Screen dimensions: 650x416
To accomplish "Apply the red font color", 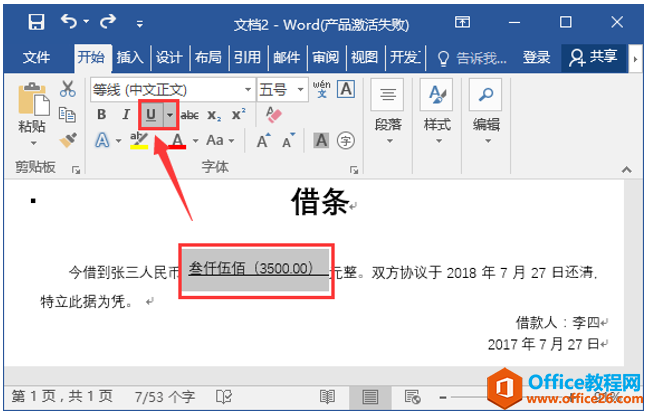I will point(177,140).
